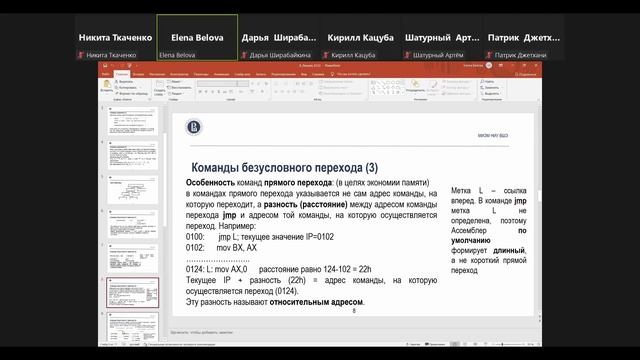This screenshot has height=360, width=640.
Task: Click the notes pane placeholder under the slide
Action: pos(202,332)
